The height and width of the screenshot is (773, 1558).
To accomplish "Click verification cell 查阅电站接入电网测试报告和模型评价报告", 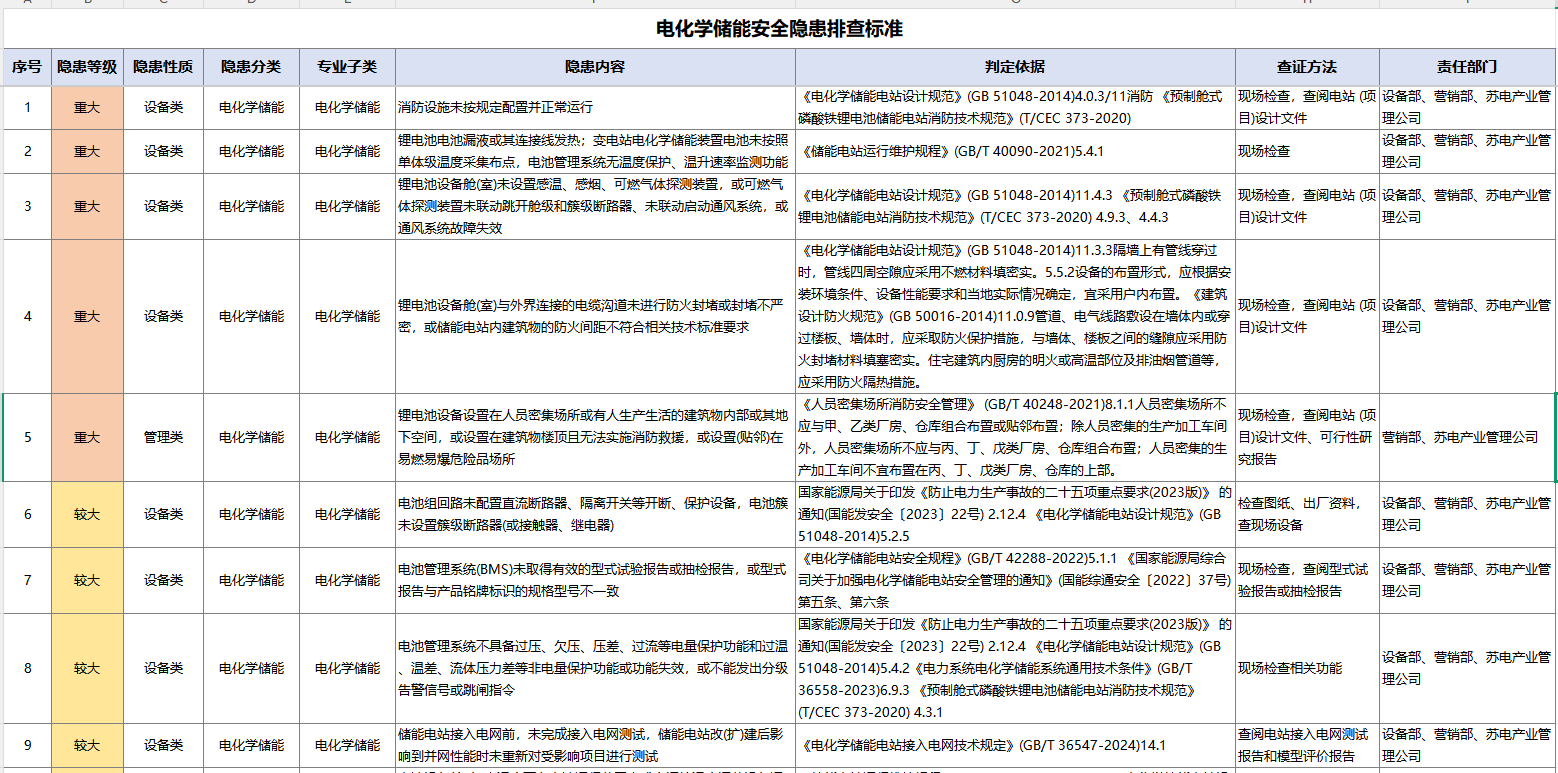I will tap(1307, 745).
